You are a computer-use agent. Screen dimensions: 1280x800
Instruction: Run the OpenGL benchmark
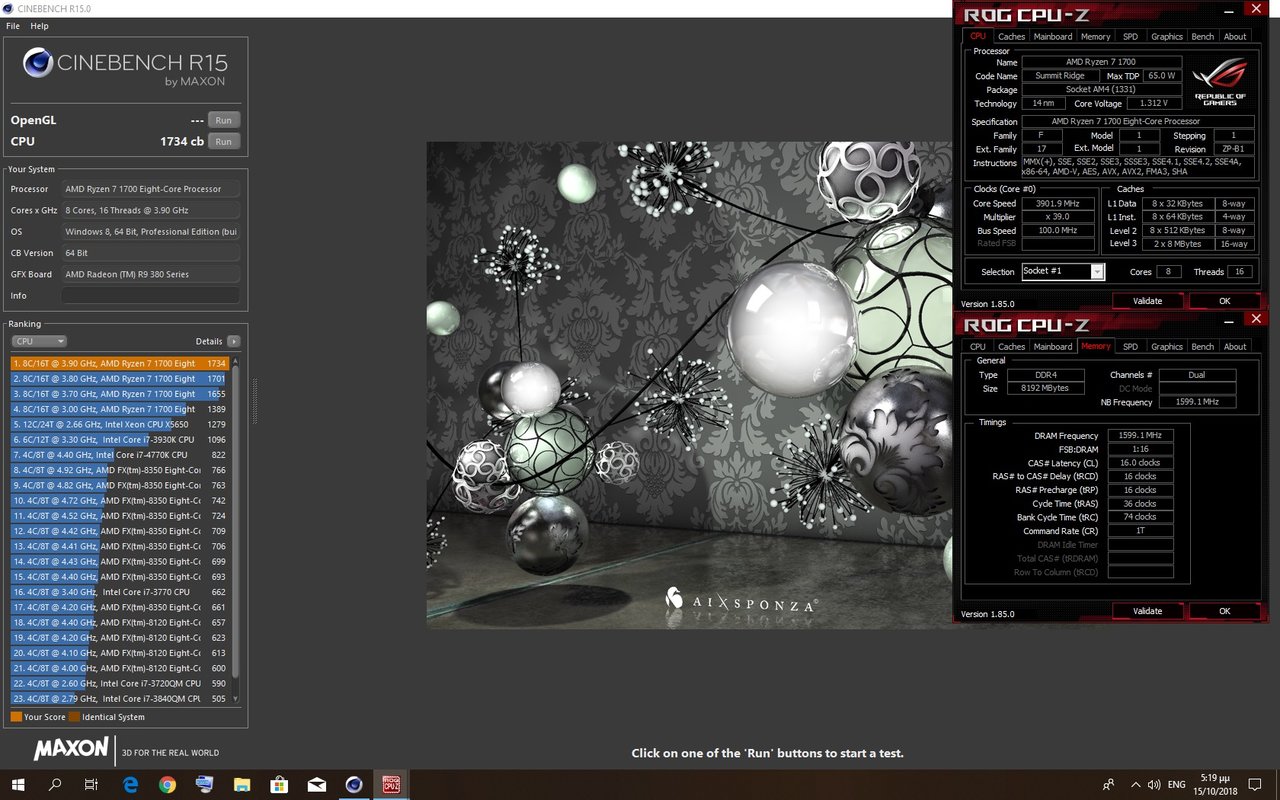pos(223,120)
